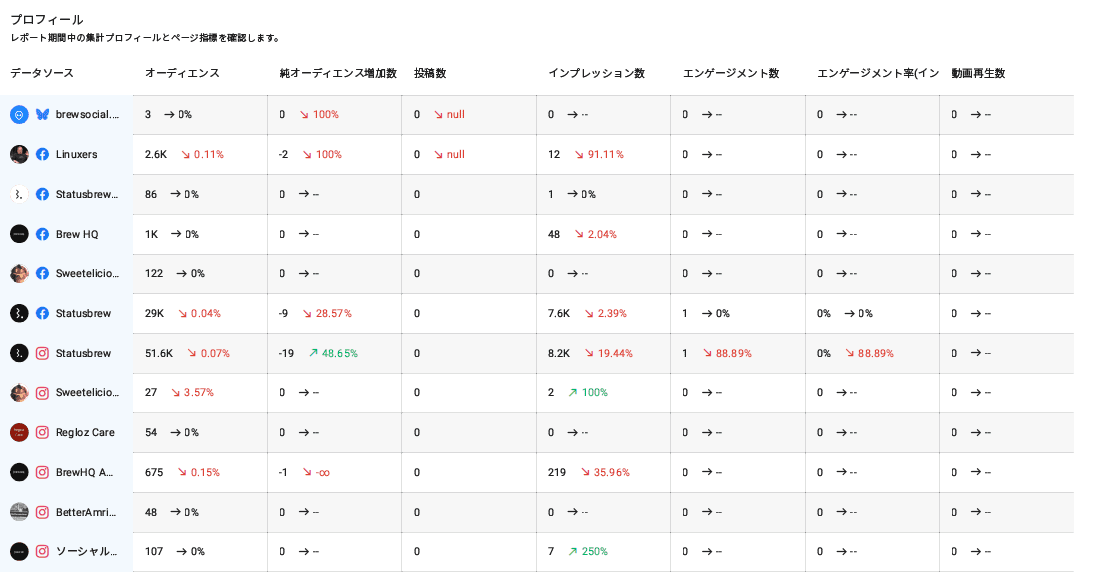This screenshot has height=572, width=1112.
Task: Click the red down arrow beside 91.11%
Action: 580,155
